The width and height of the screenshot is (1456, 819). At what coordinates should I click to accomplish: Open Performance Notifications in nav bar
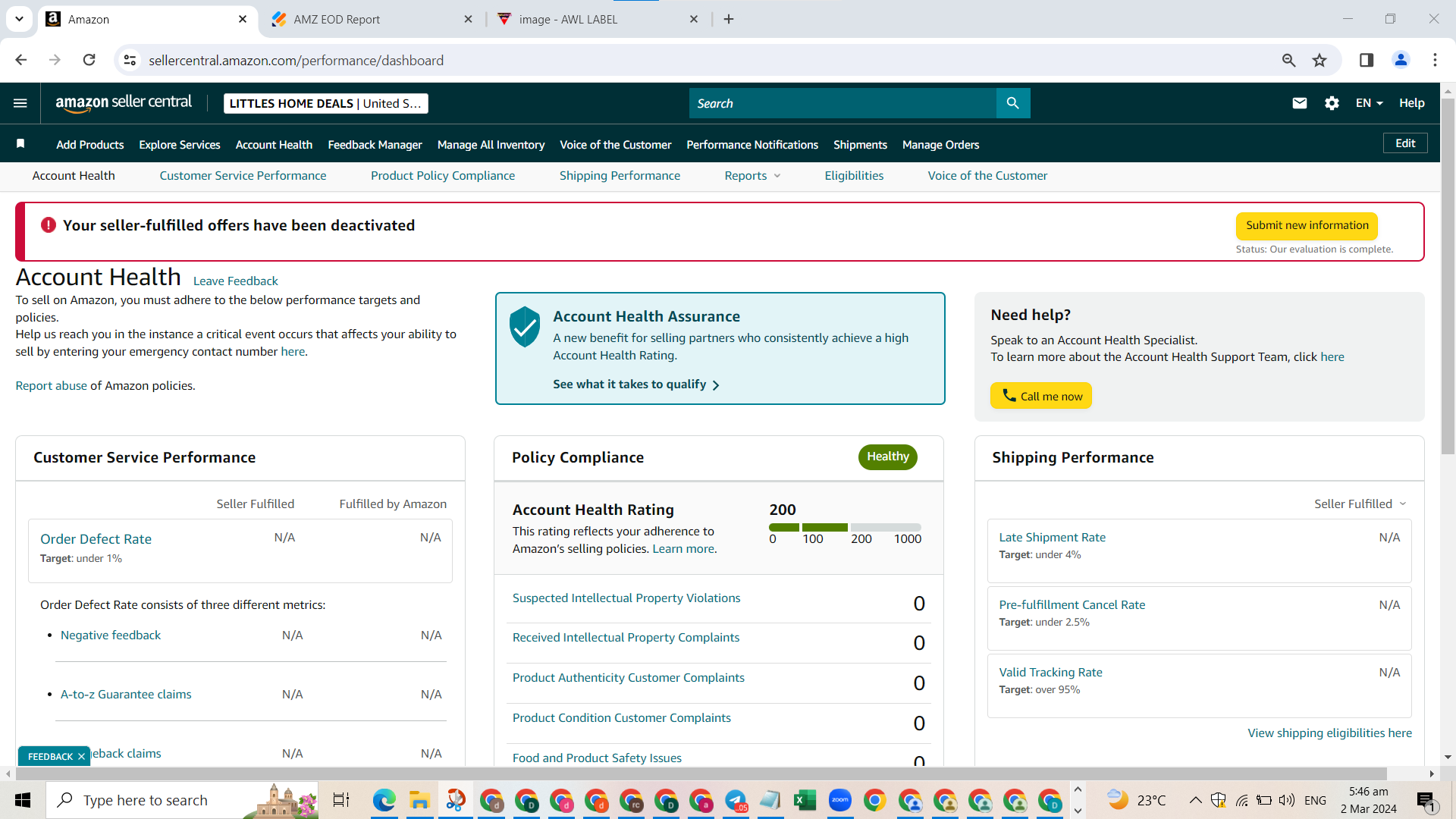coord(752,144)
